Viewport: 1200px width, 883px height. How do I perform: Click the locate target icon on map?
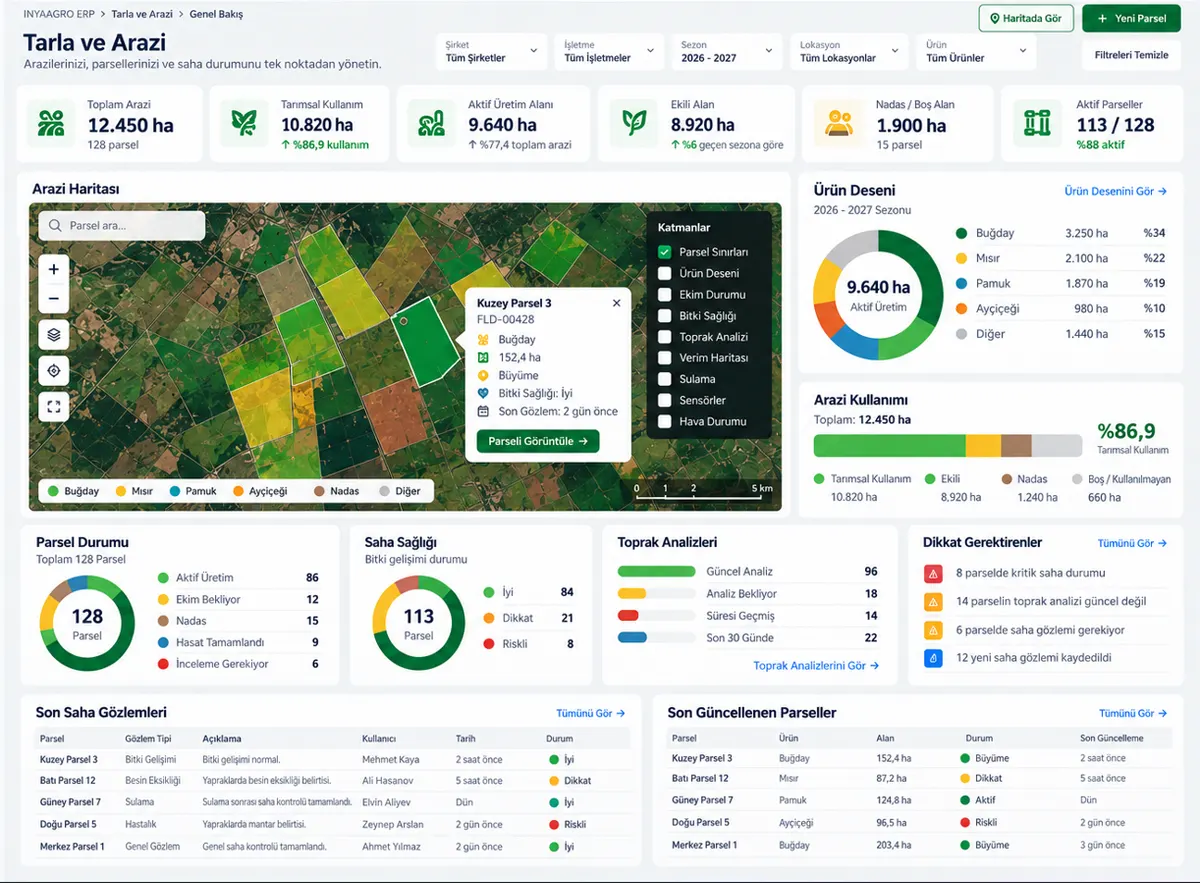54,371
